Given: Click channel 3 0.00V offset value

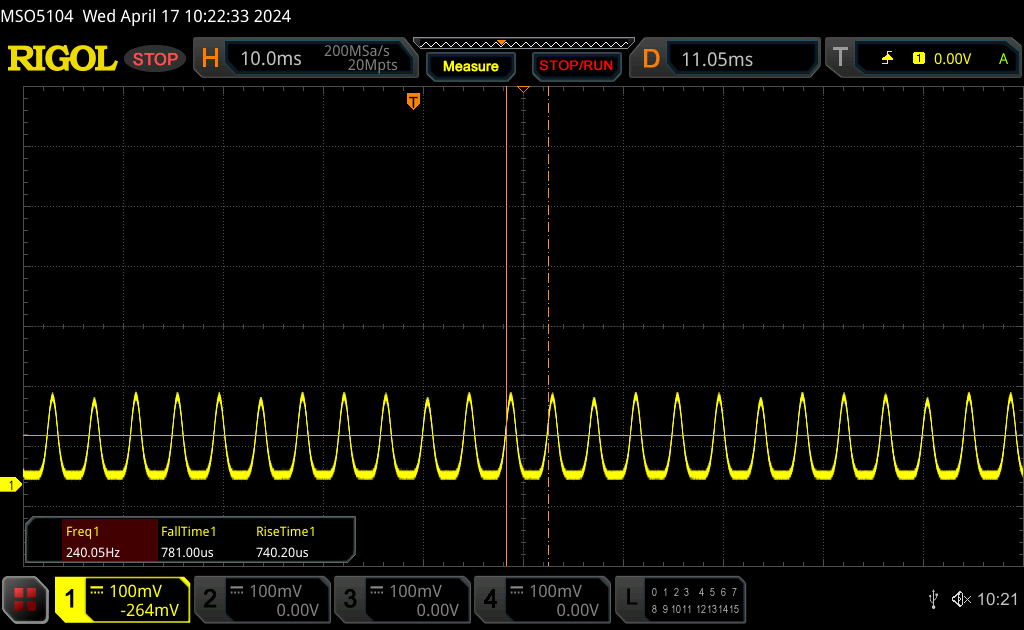Looking at the screenshot, I should pos(438,610).
